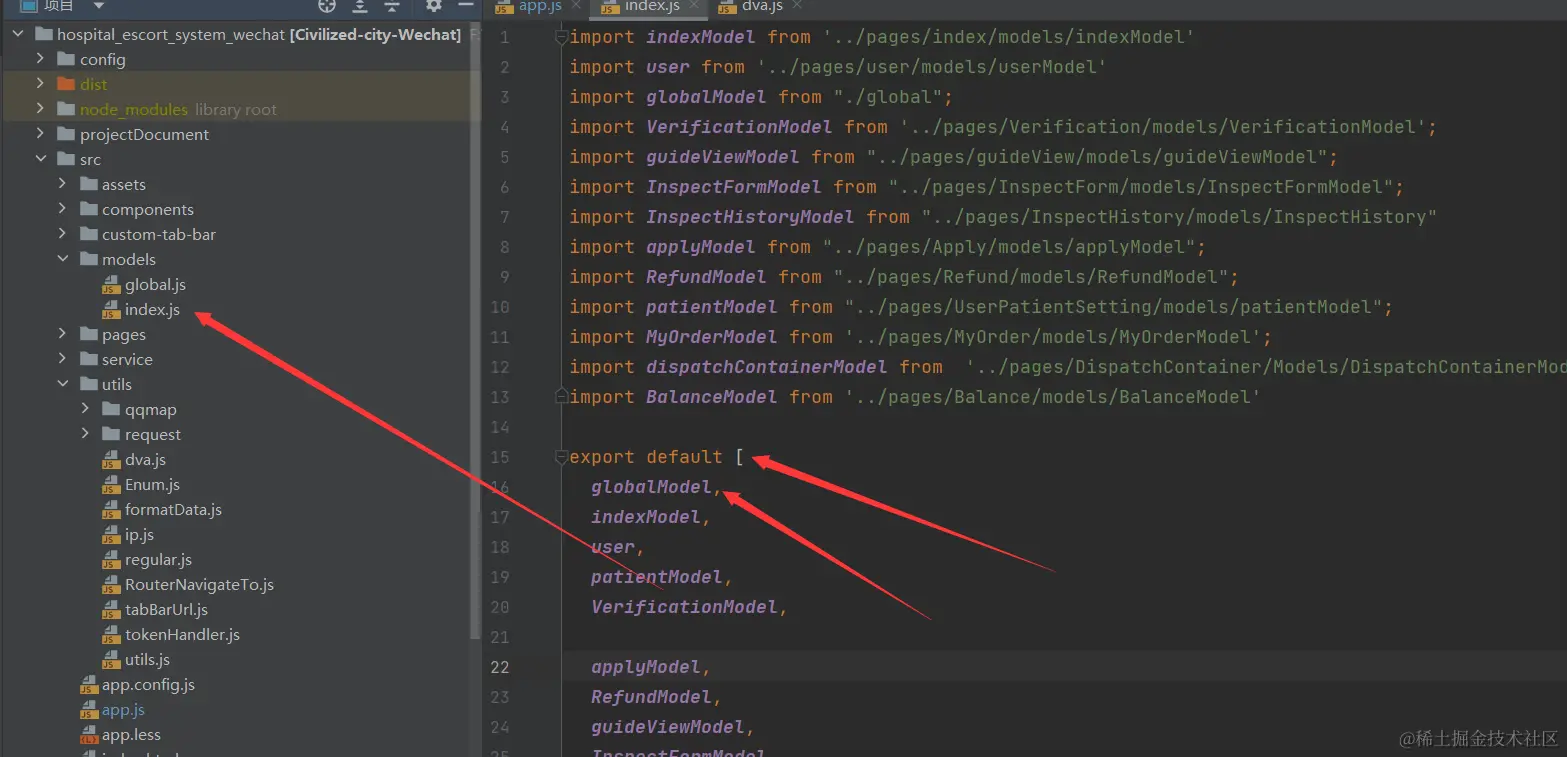
Task: Expand the node_modules folder
Action: point(40,109)
